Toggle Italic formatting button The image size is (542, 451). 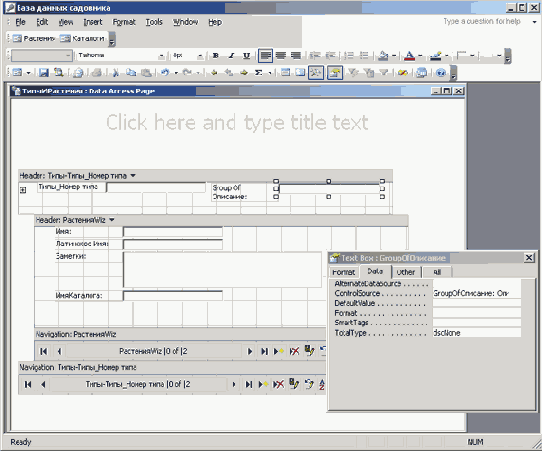click(x=231, y=55)
